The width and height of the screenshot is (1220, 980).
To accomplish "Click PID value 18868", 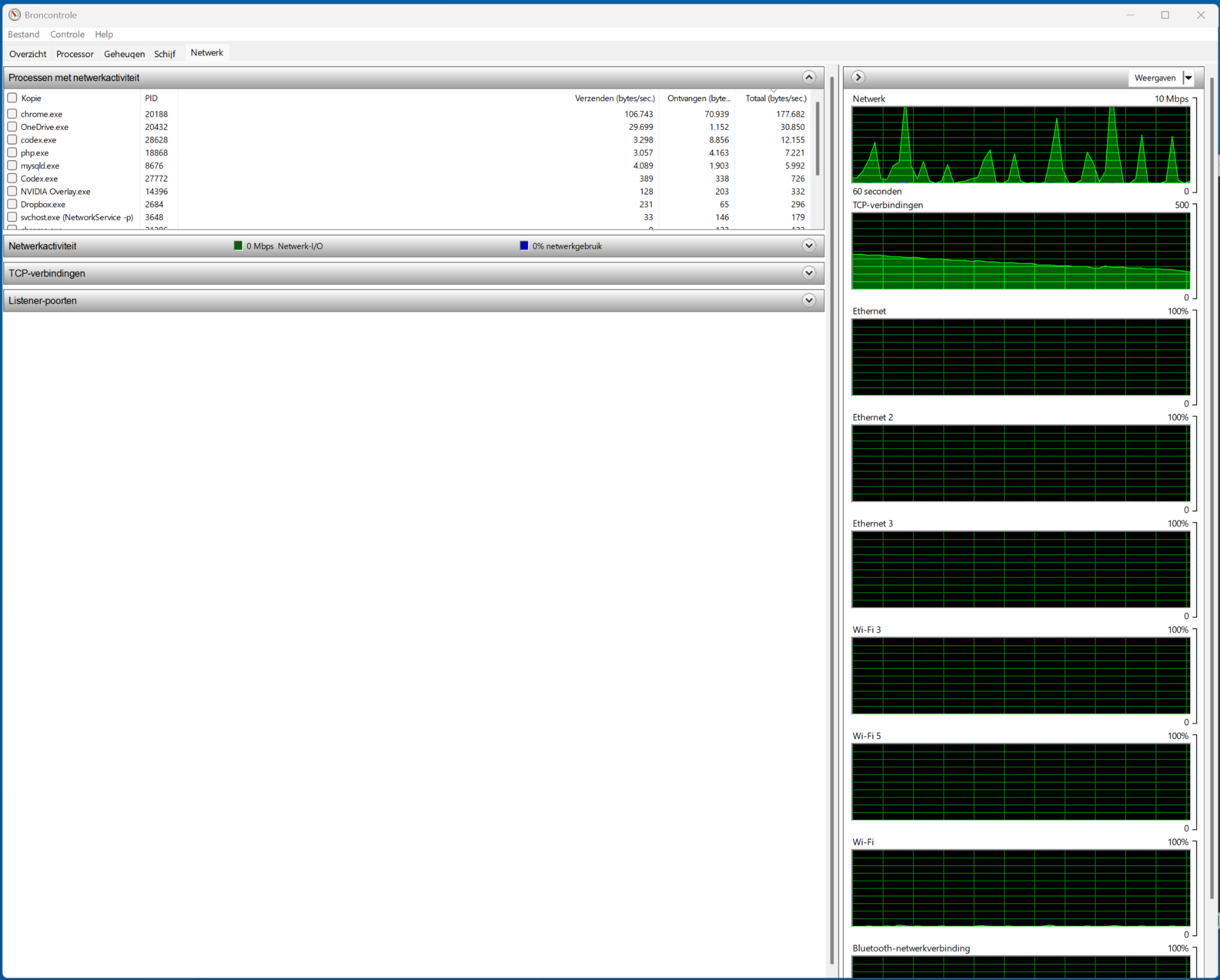I will tap(156, 153).
